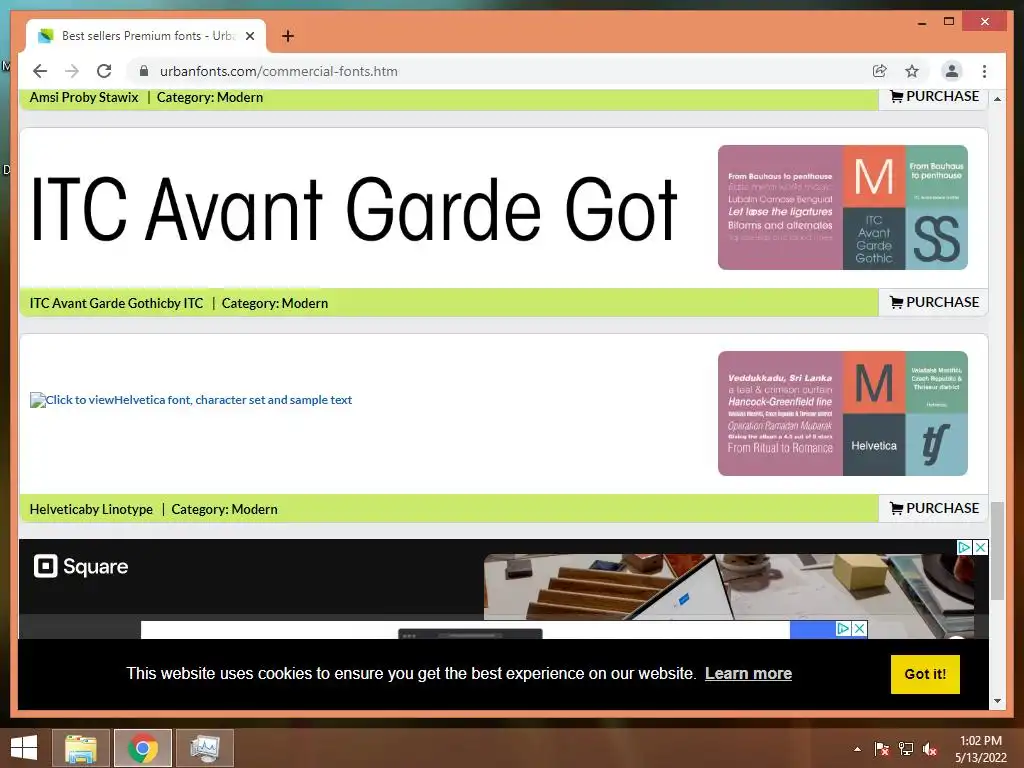Screen dimensions: 1024x768
Task: Switch to Chrome in the taskbar
Action: 142,748
